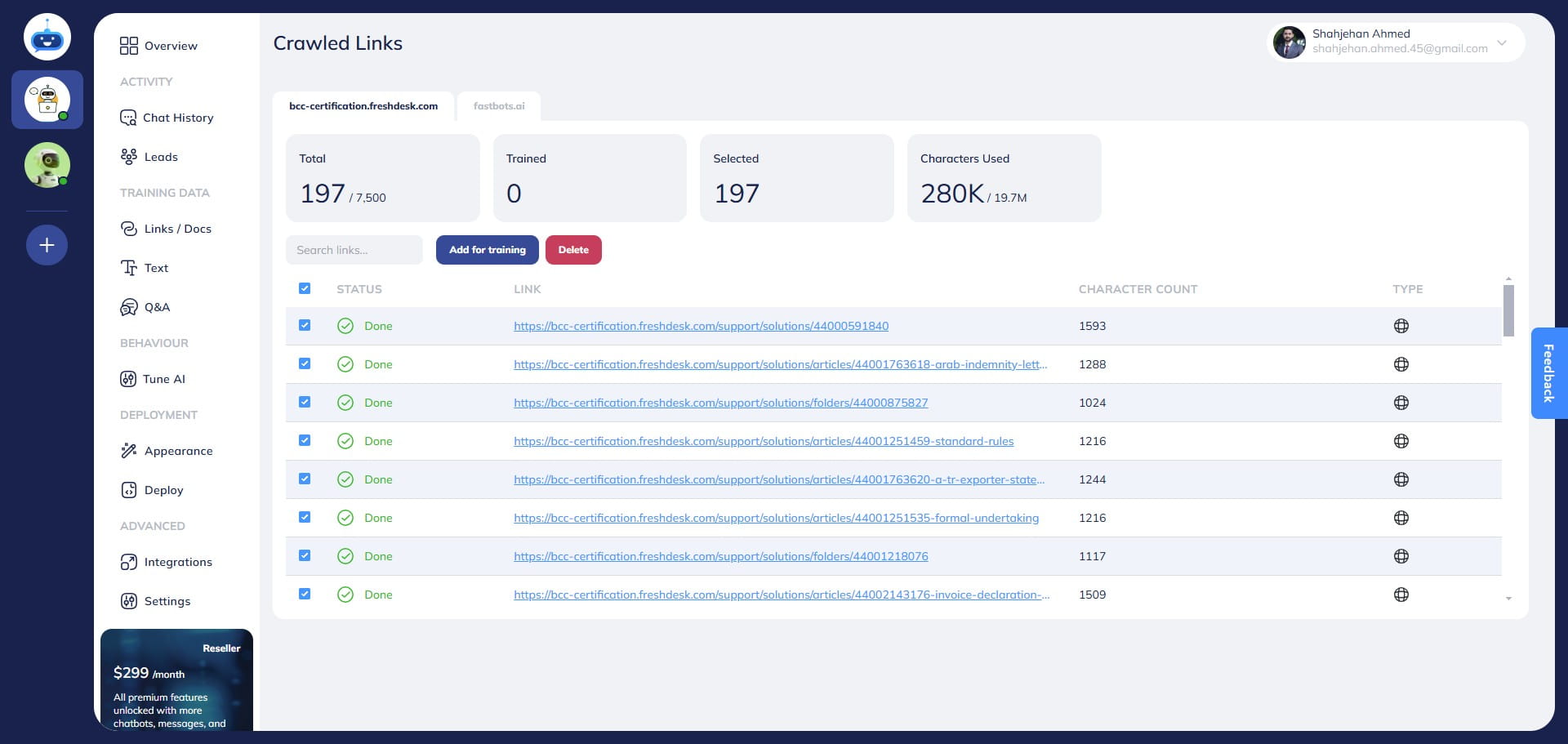Click the Appearance magic wand icon
1568x744 pixels.
pos(129,451)
